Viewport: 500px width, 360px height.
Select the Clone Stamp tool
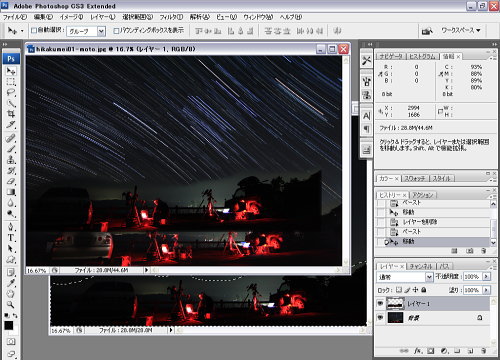pos(11,159)
